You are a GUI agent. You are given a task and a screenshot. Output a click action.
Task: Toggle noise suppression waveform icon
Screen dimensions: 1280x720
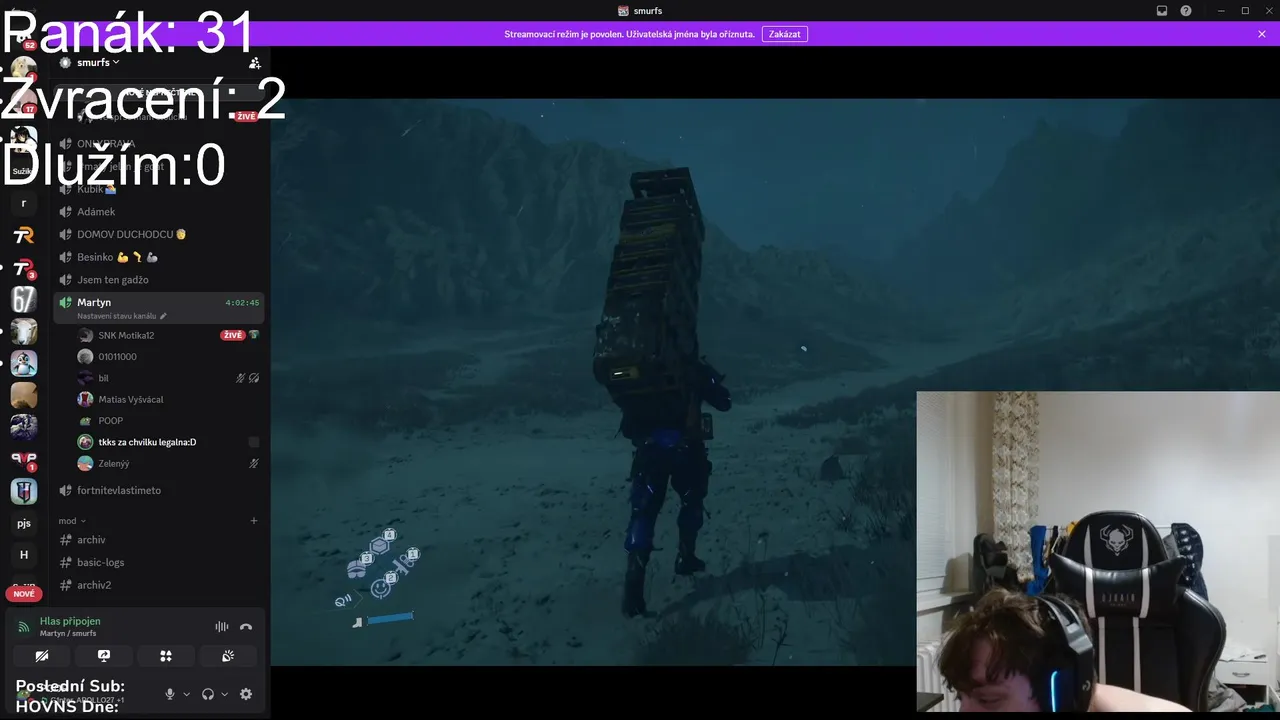click(222, 627)
